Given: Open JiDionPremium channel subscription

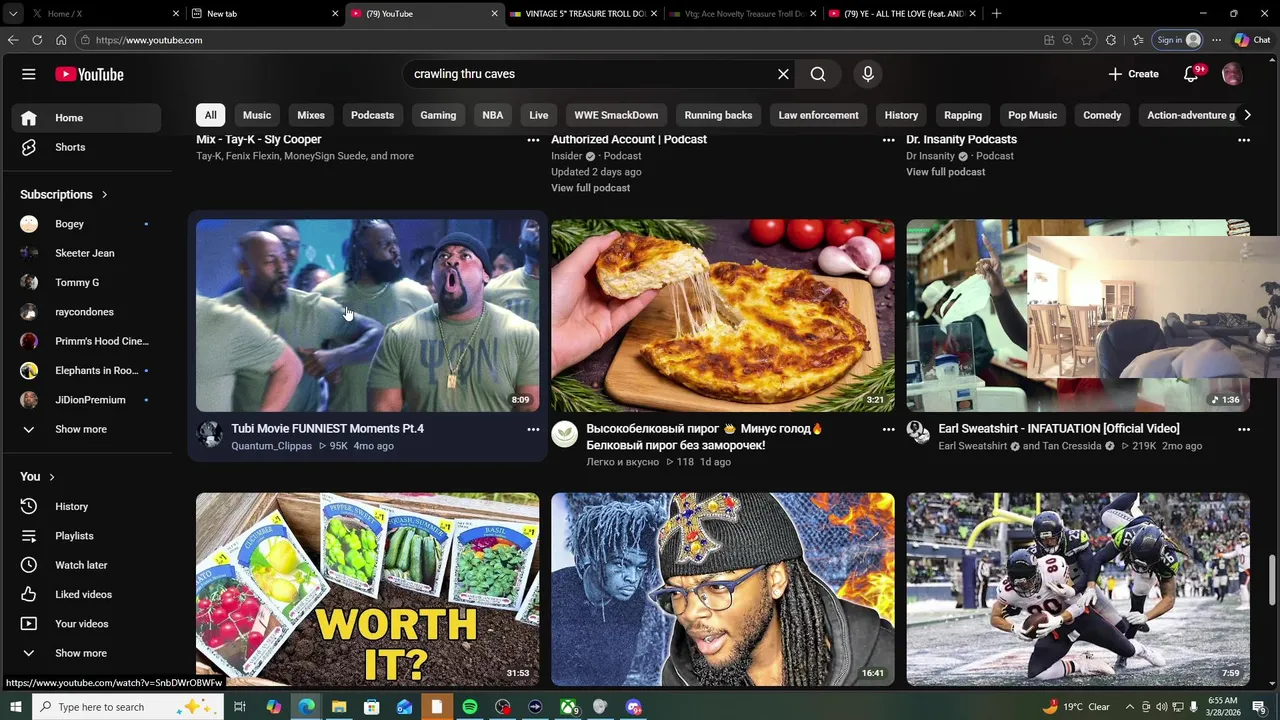Looking at the screenshot, I should [87, 400].
